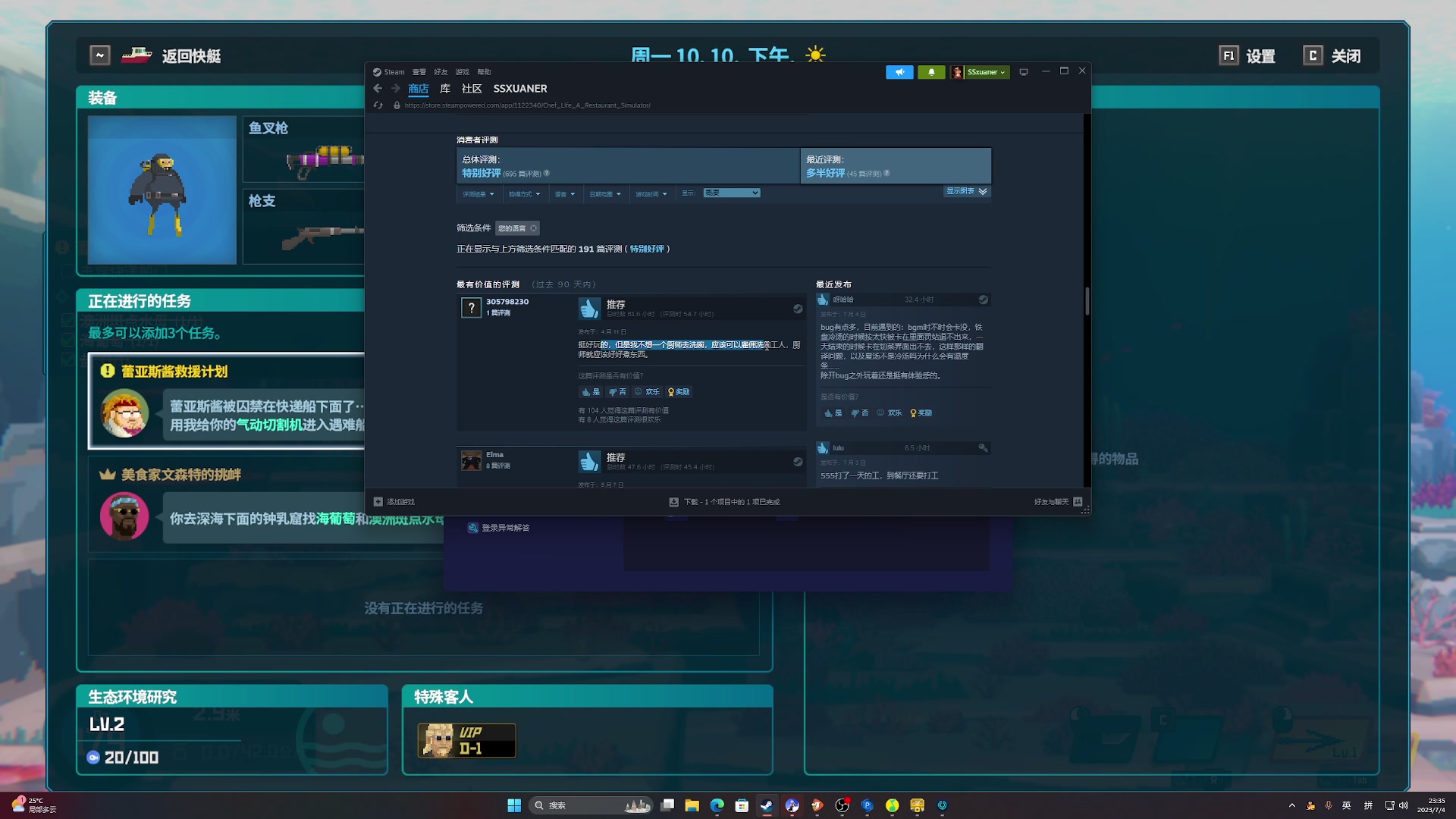The image size is (1456, 819).
Task: Expand the 显示图表 chart section
Action: coord(966,191)
